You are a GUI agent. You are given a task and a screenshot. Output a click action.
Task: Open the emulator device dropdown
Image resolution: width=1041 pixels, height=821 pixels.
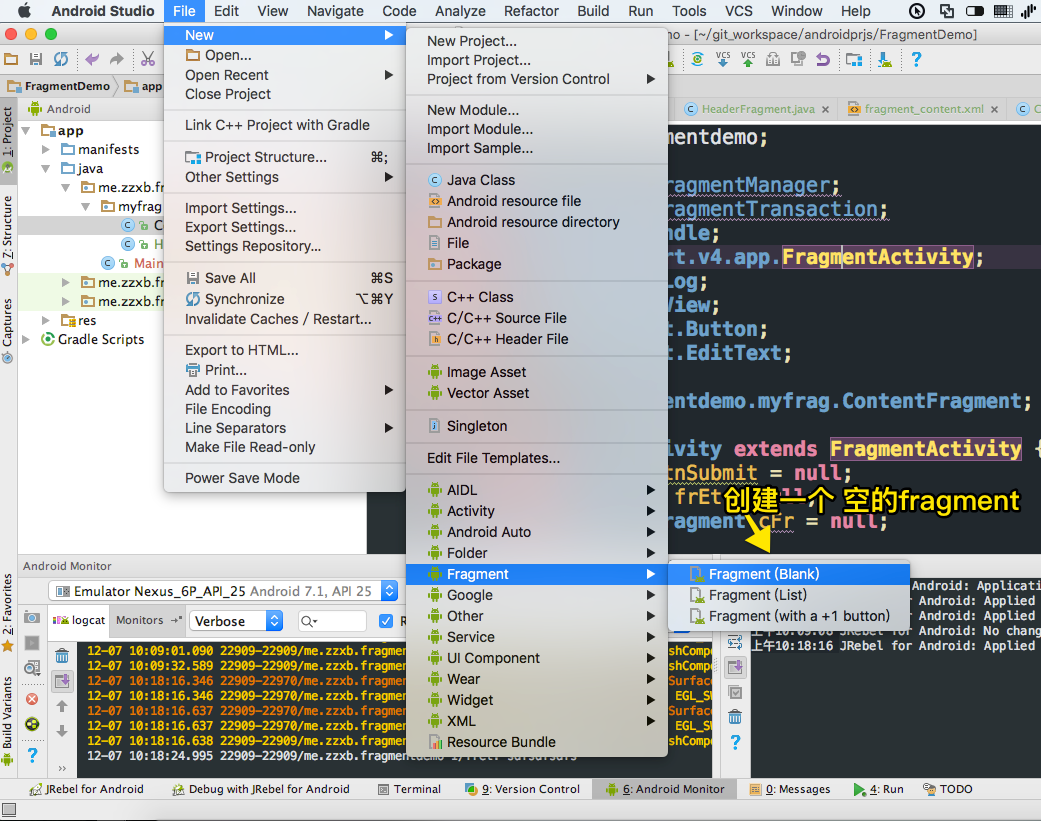(x=223, y=591)
